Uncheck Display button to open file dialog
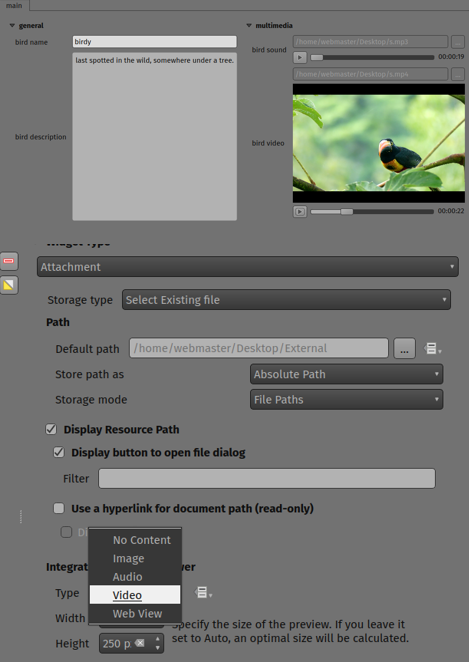This screenshot has width=469, height=662. [x=59, y=453]
